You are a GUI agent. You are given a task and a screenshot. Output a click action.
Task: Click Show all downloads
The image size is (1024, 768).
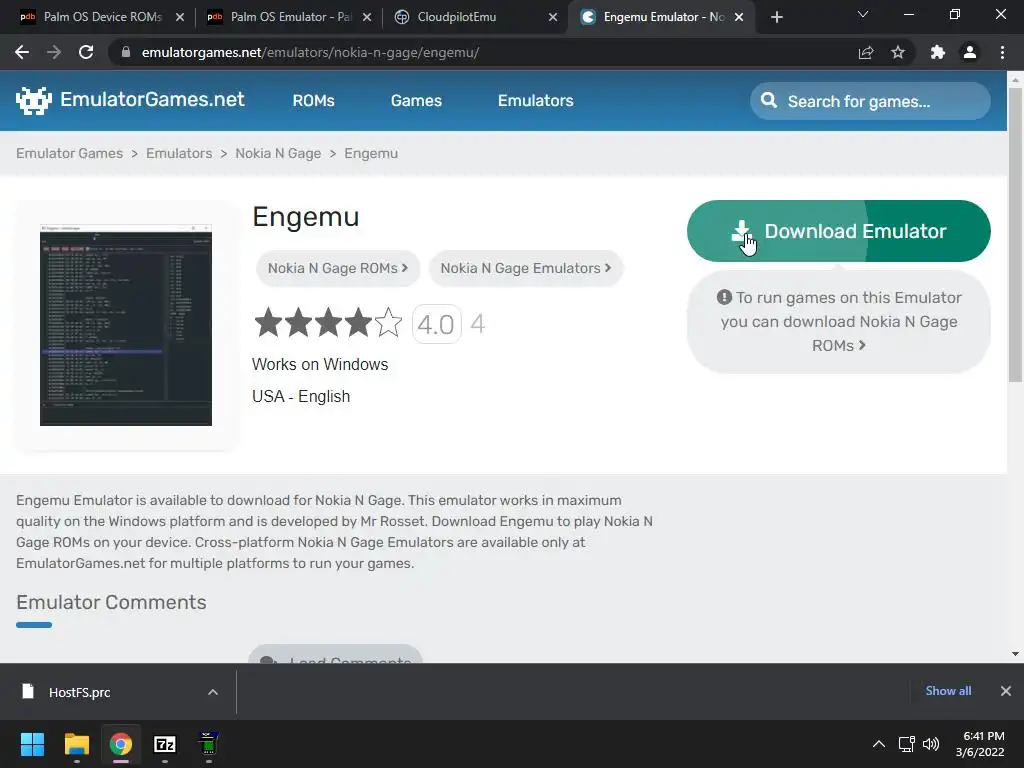coord(948,691)
